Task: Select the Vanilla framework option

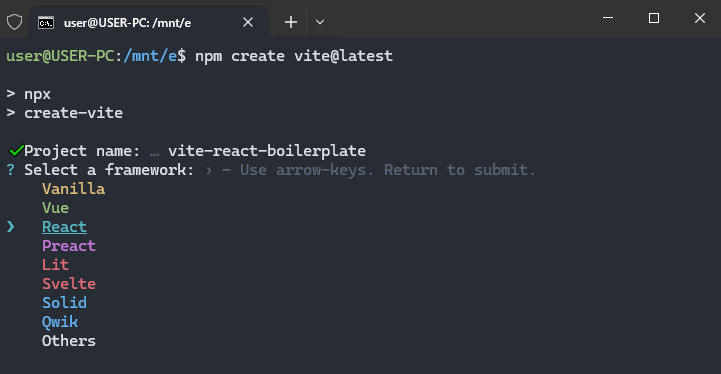Action: (74, 189)
